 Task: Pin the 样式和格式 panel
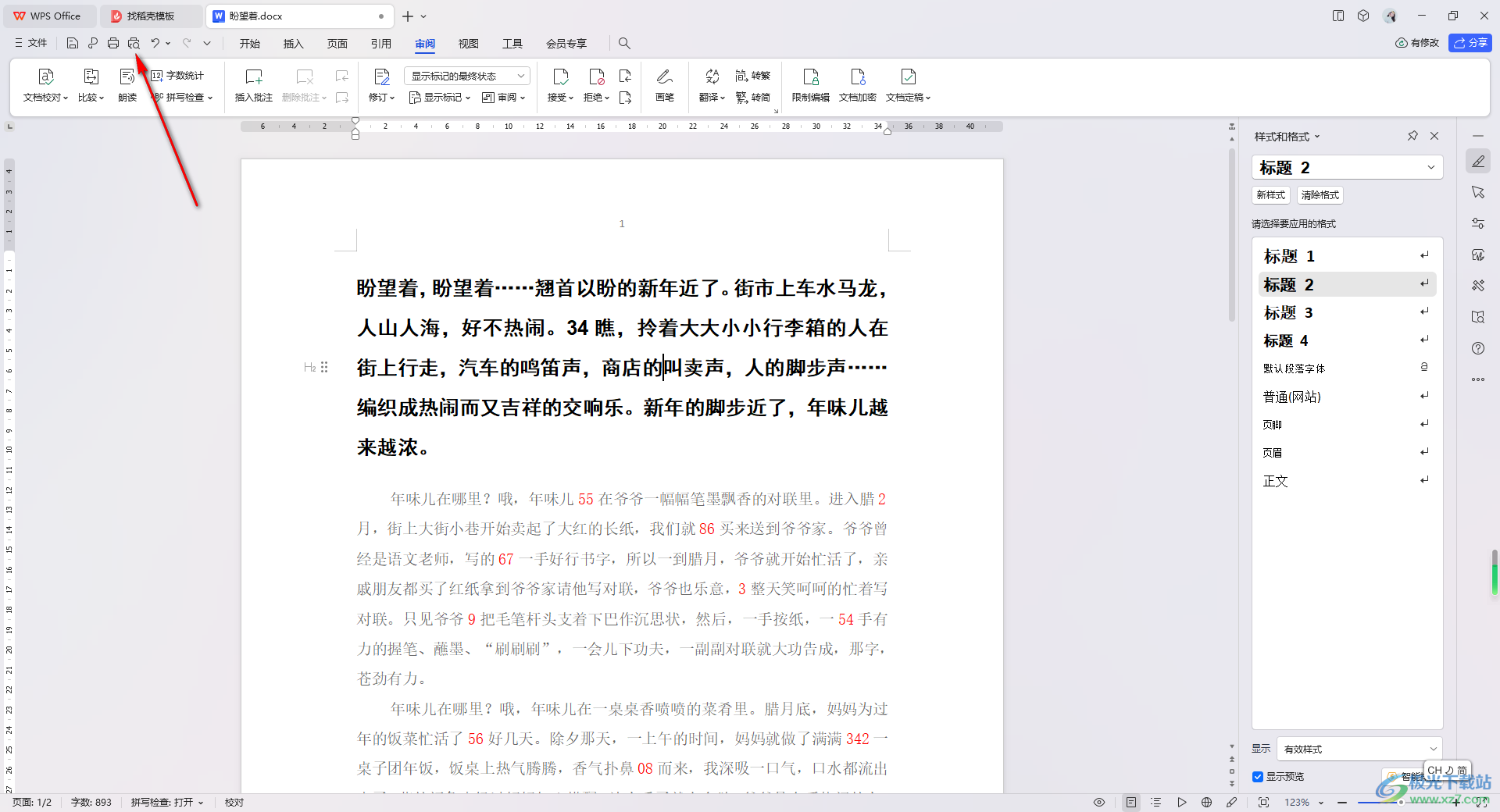(x=1412, y=136)
